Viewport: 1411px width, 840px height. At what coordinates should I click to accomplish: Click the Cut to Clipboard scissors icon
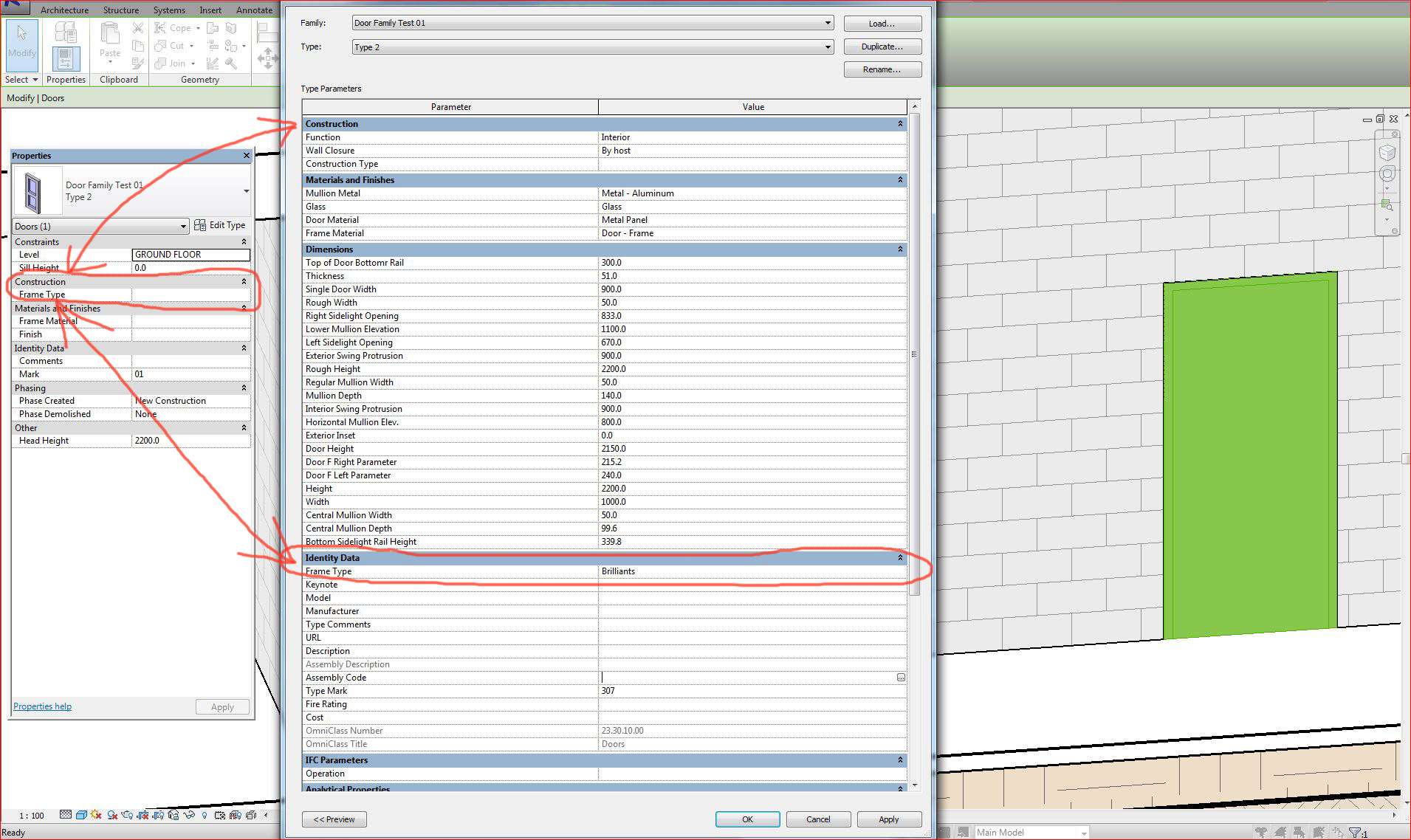138,28
